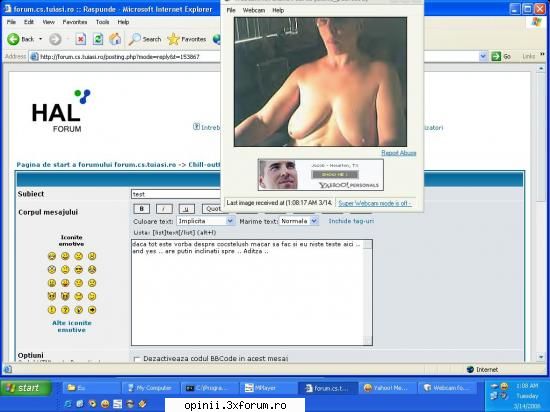Click the green Go arrow button
Viewport: 550px width, 412px height.
coord(496,56)
